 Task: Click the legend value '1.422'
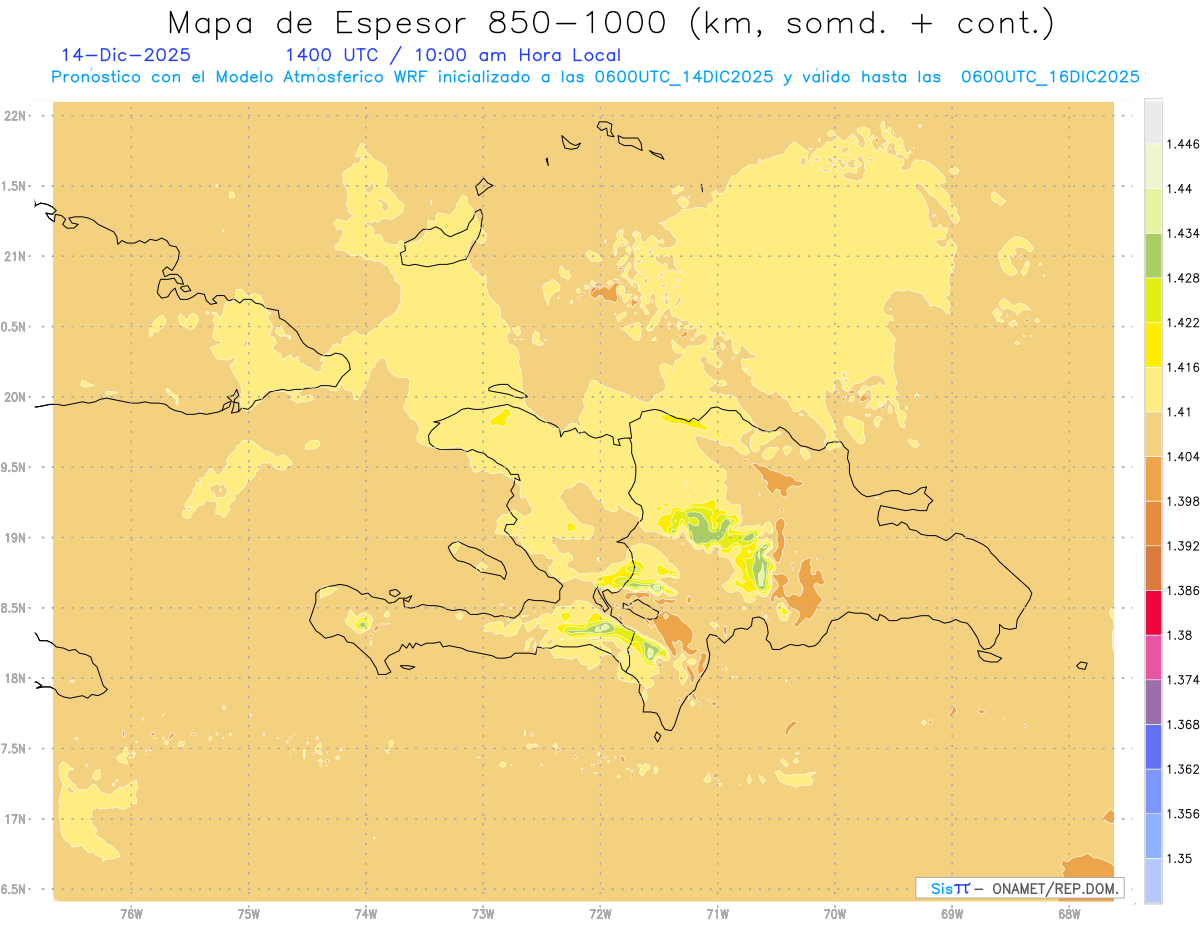click(1182, 323)
